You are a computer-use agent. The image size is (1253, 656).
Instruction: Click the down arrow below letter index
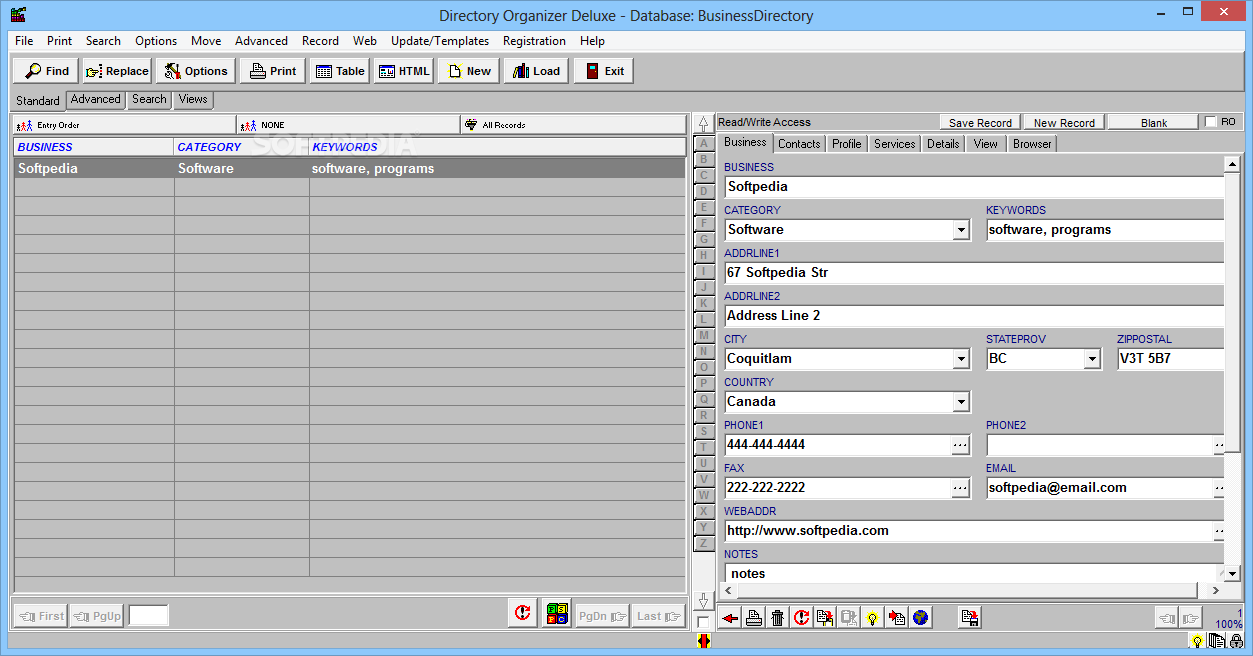(703, 601)
